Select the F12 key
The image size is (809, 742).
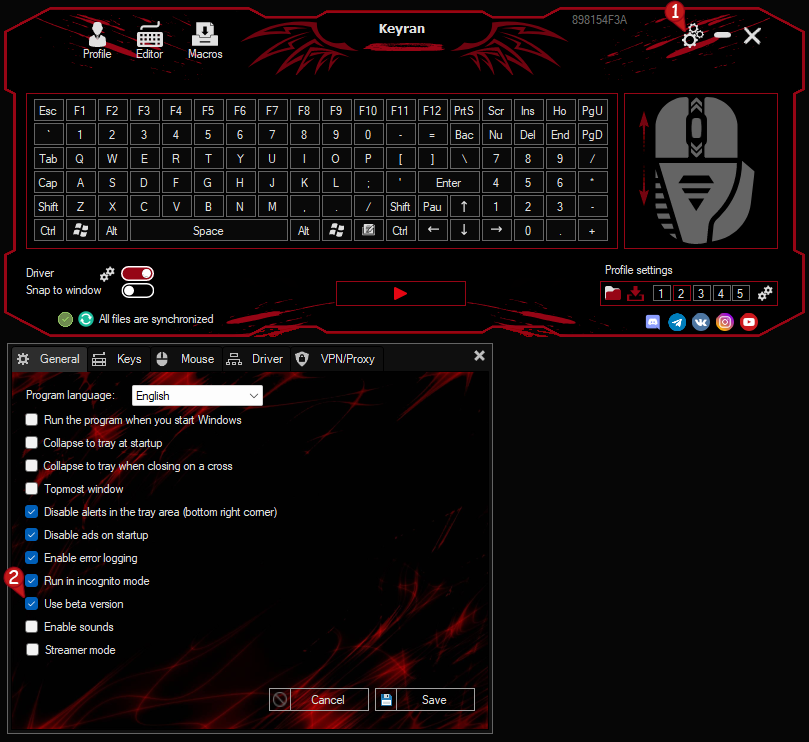pos(432,111)
